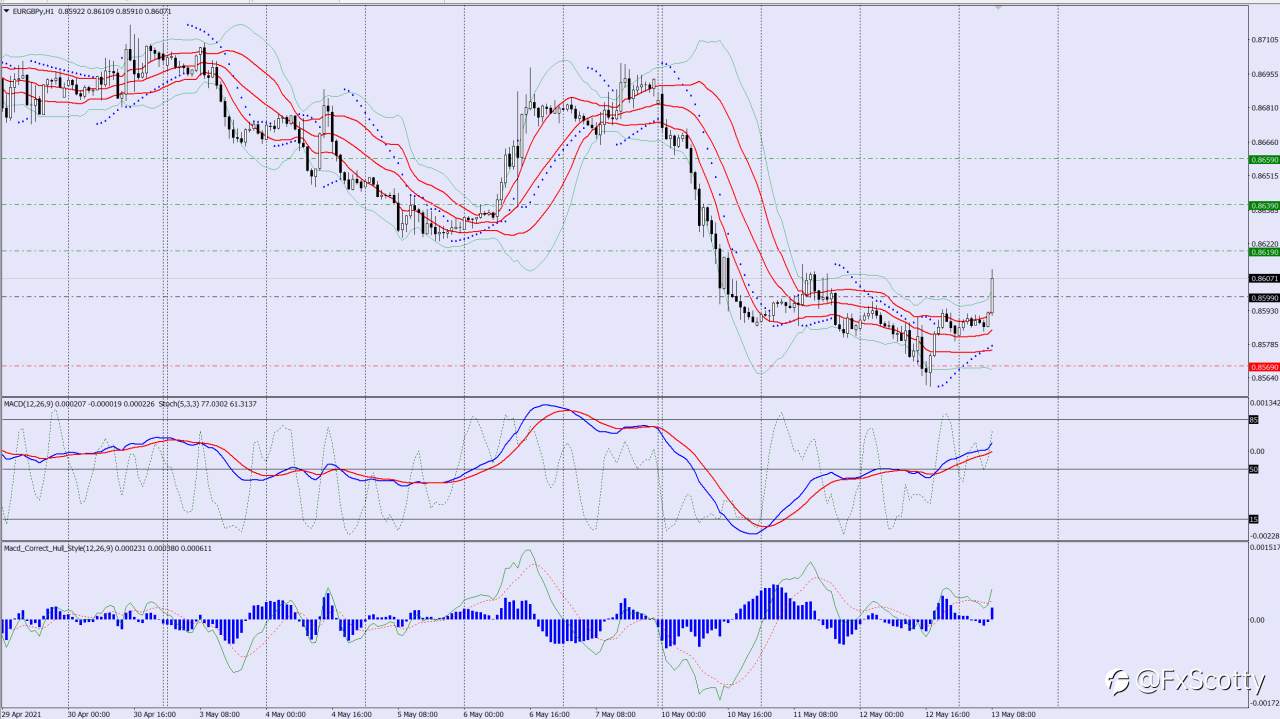The width and height of the screenshot is (1280, 719).
Task: Click the 4 May 16:00 time axis label
Action: click(352, 714)
